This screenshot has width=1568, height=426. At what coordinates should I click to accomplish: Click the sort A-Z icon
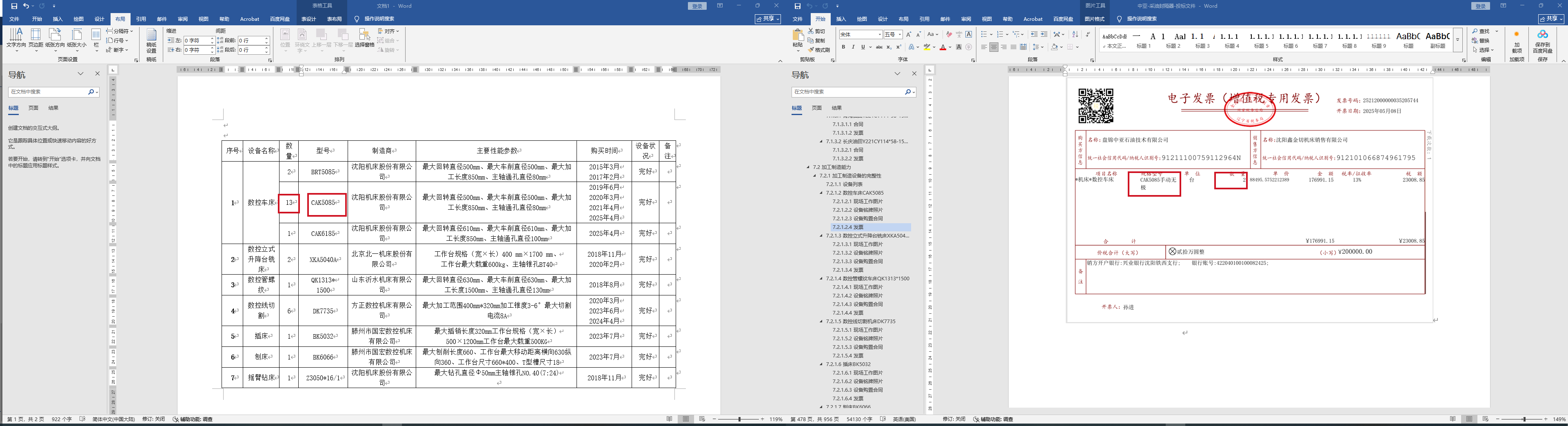(1074, 35)
